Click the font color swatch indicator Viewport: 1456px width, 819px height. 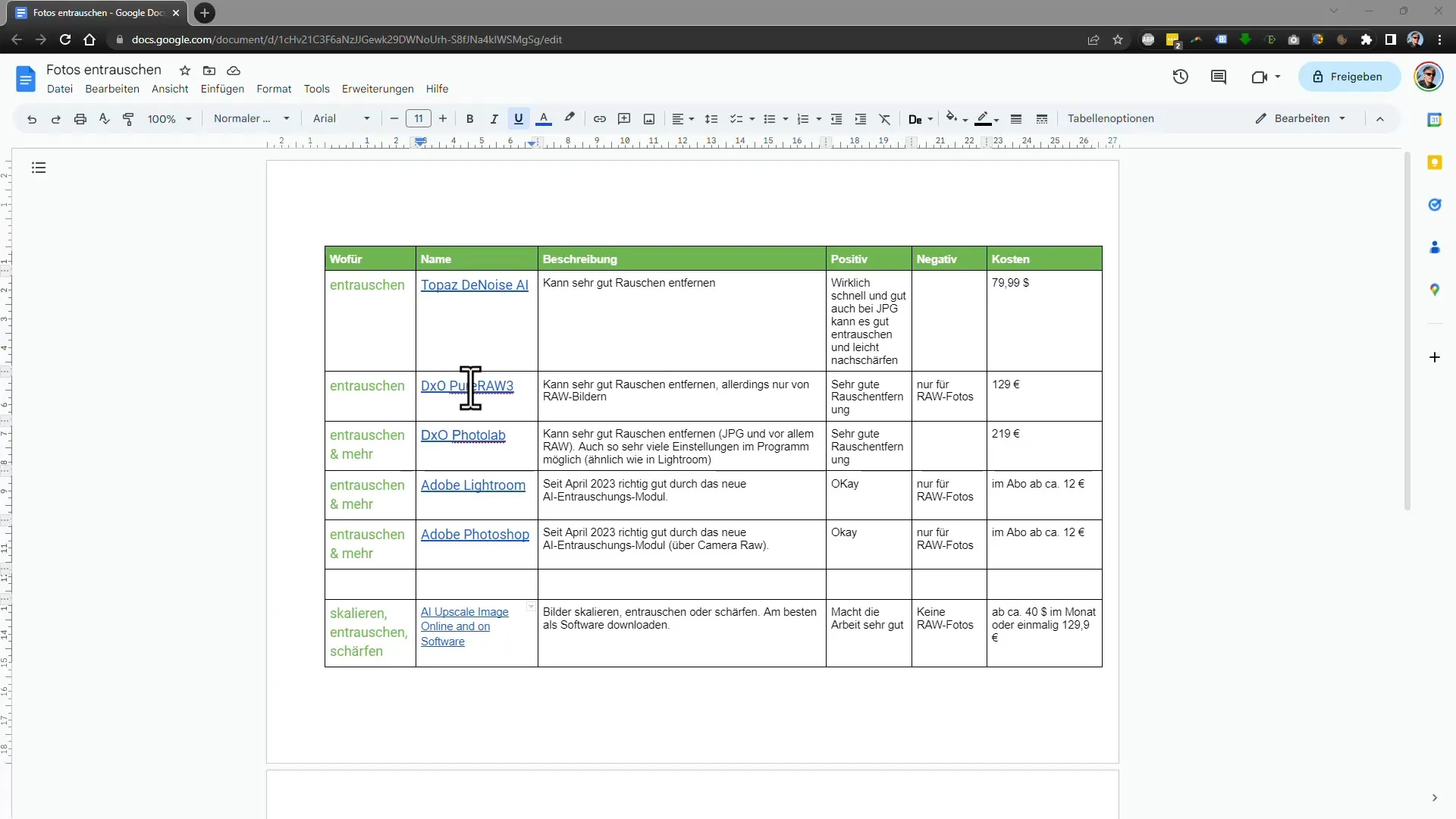pyautogui.click(x=544, y=125)
